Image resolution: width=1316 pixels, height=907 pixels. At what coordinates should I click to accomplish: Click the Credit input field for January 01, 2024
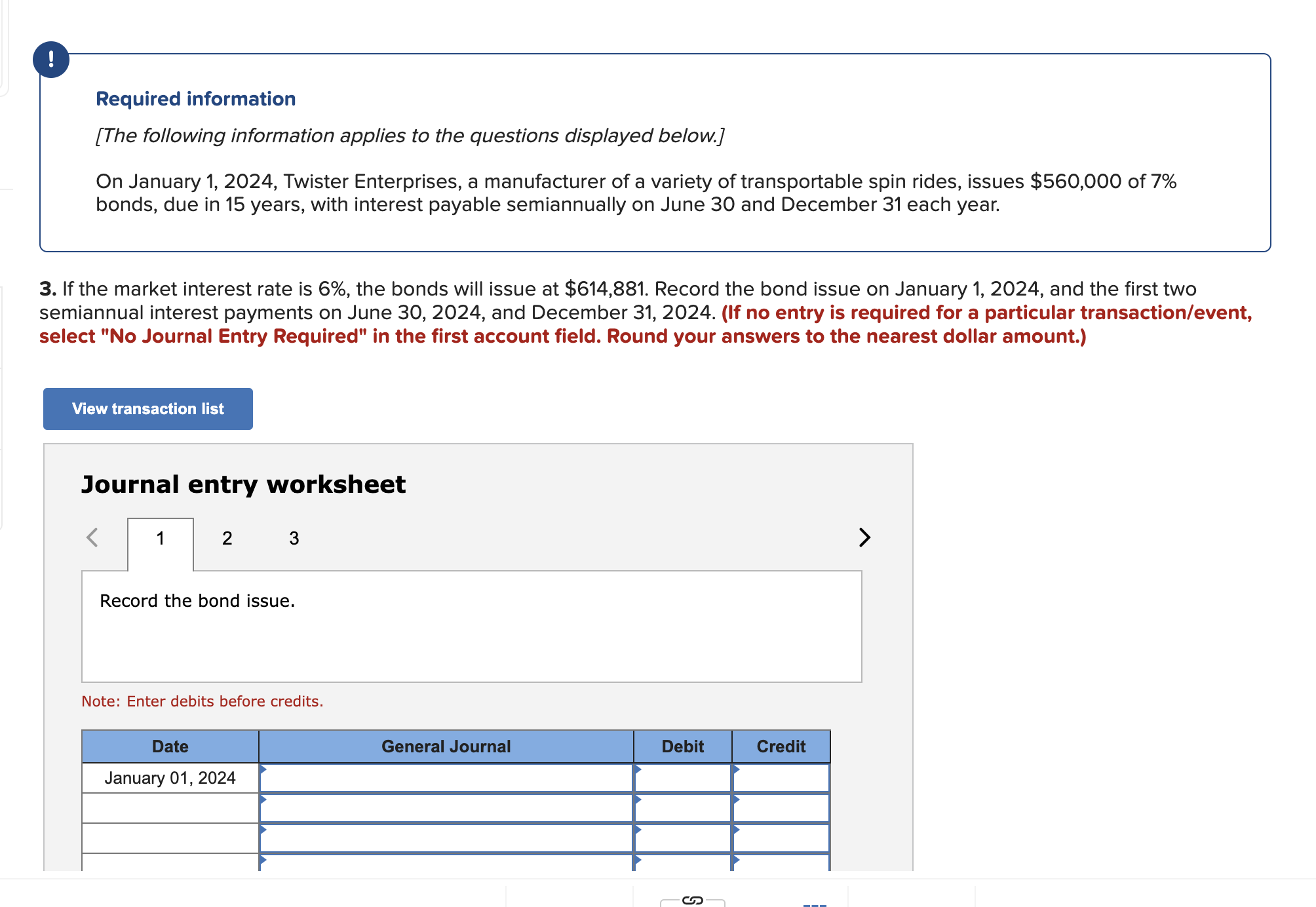click(x=781, y=778)
